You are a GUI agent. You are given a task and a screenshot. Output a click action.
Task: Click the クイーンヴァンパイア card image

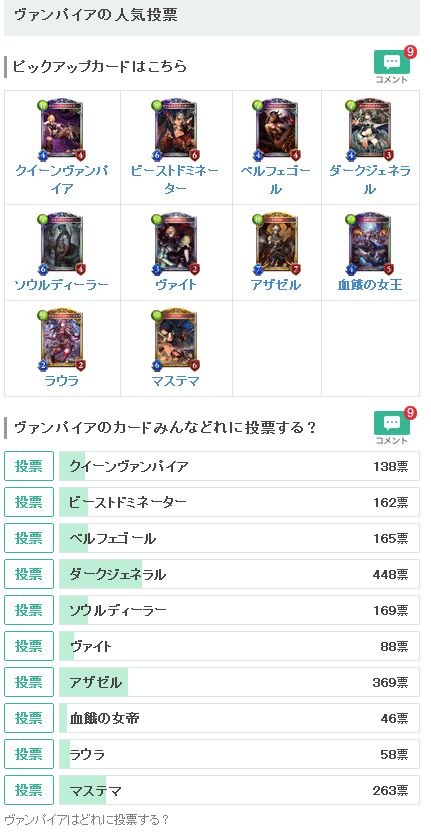62,129
